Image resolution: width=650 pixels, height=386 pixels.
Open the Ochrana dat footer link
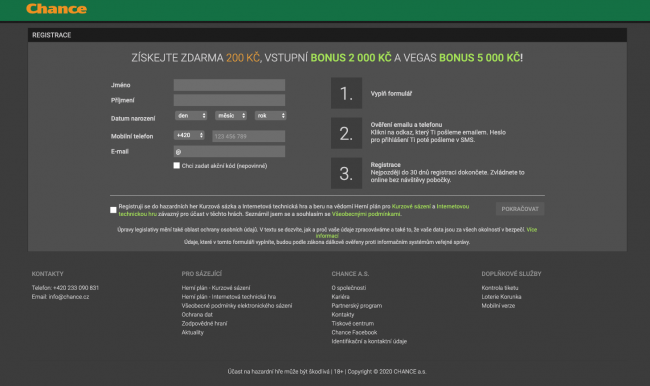pos(197,315)
